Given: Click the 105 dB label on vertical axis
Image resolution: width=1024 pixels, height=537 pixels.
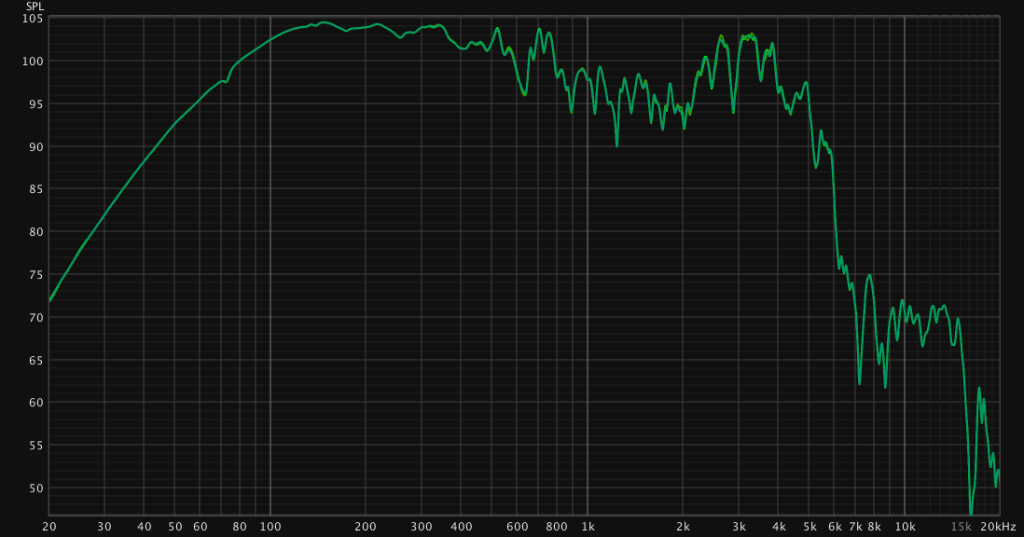Looking at the screenshot, I should [33, 19].
